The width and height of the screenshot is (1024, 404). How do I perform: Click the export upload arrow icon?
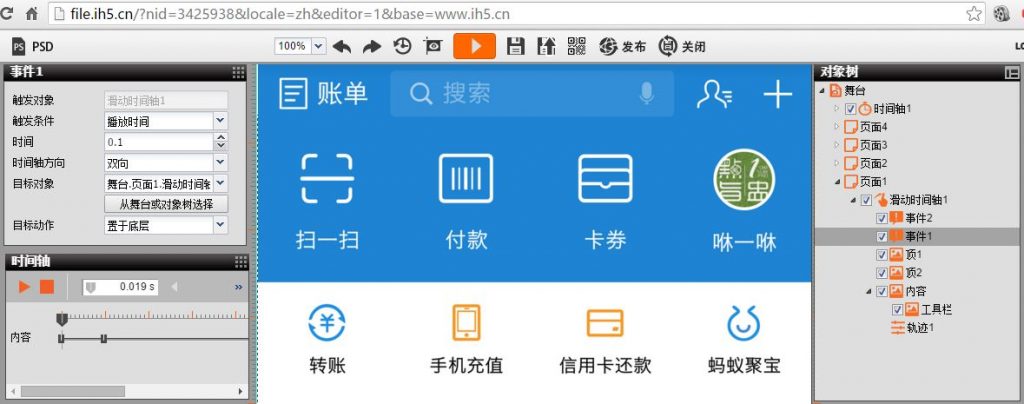coord(546,46)
